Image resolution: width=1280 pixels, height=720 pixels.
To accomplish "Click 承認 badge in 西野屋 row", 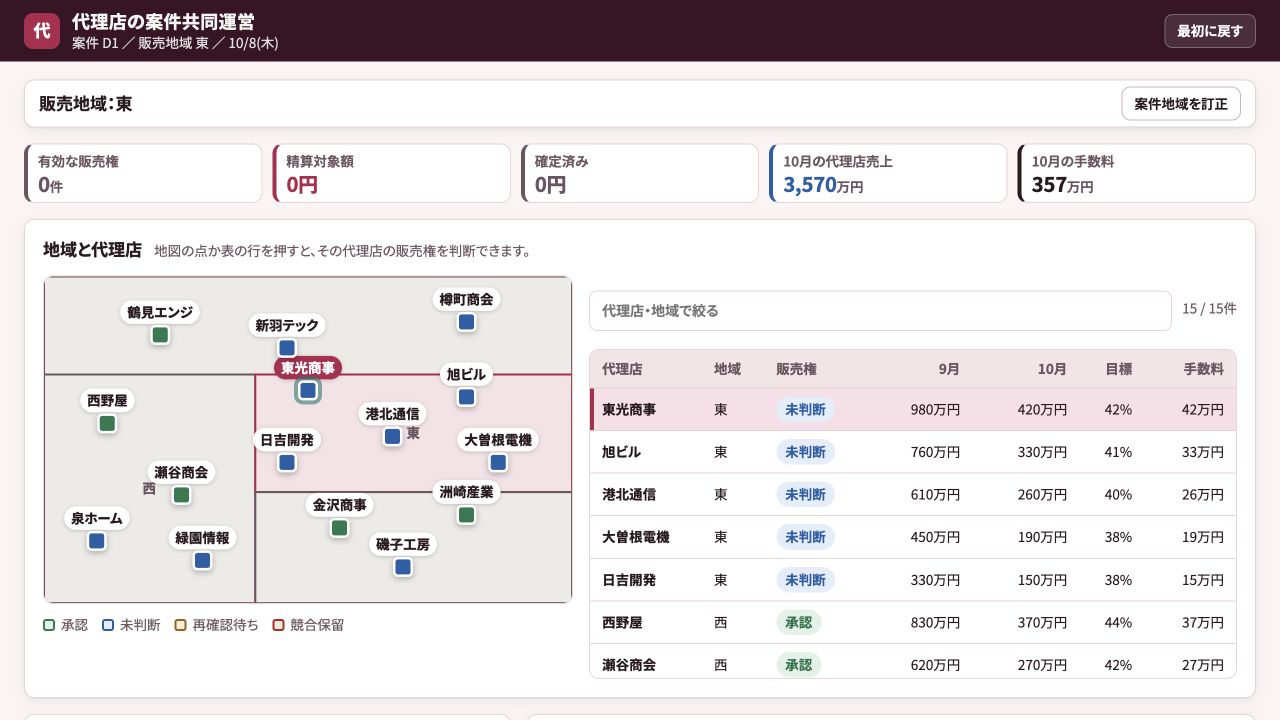I will point(798,622).
